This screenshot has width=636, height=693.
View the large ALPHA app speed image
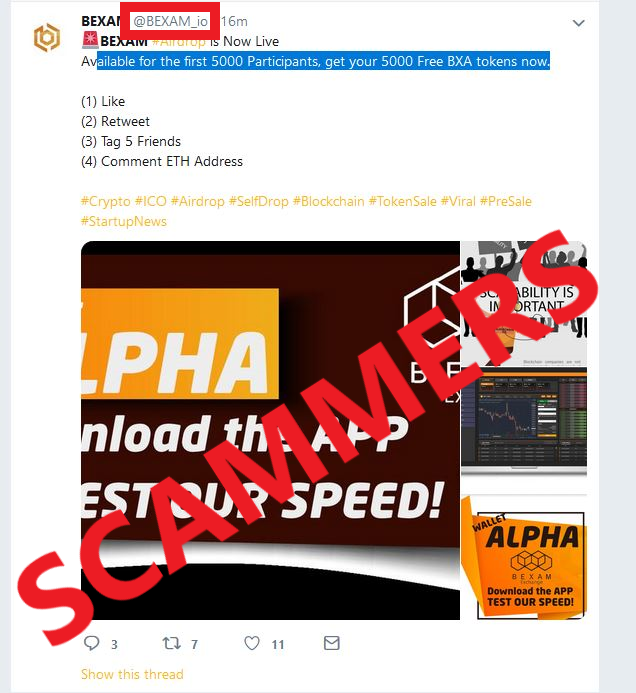pos(270,430)
